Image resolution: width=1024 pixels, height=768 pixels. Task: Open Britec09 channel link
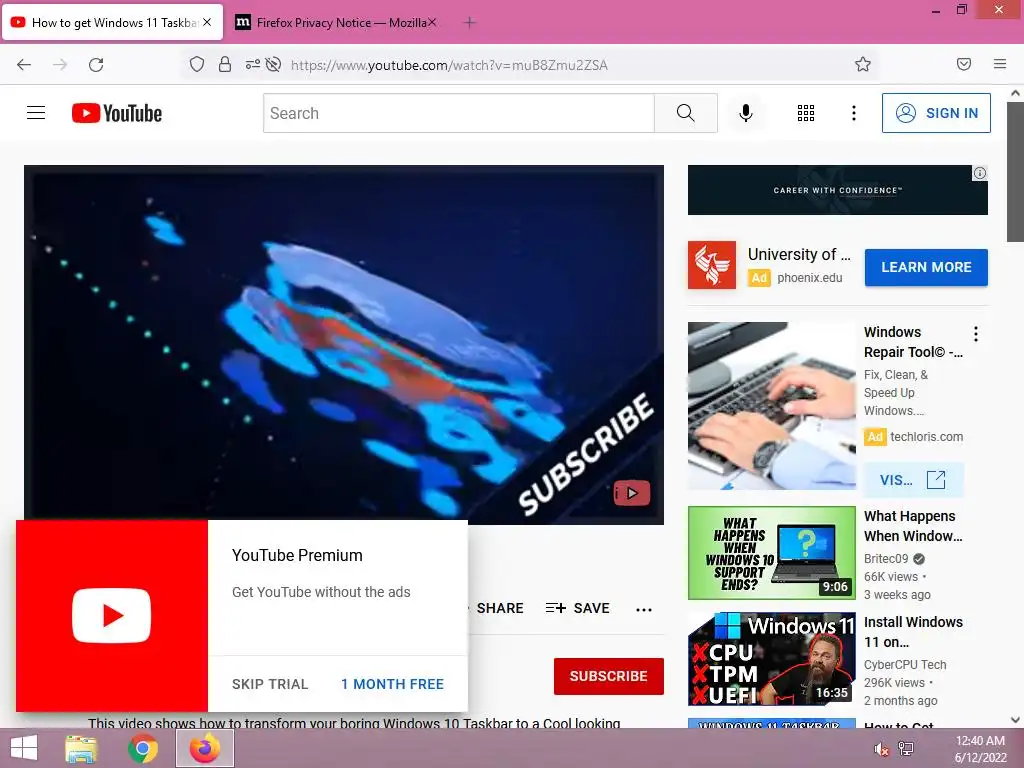[x=886, y=558]
